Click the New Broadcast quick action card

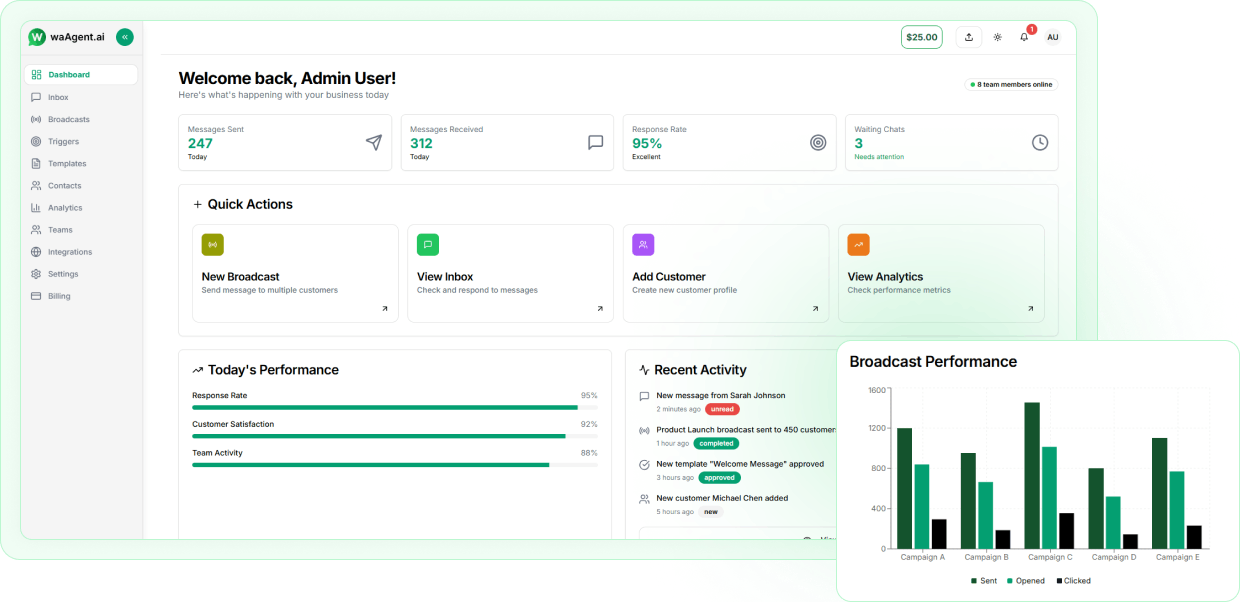(295, 273)
